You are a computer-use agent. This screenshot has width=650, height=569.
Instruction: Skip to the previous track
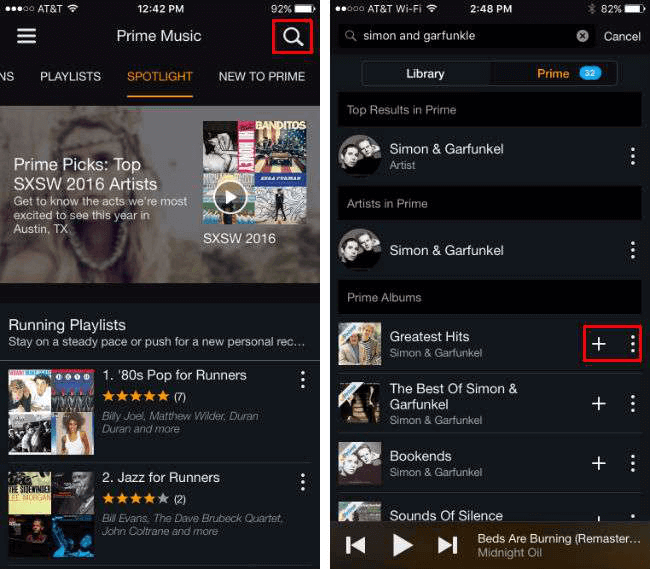[356, 545]
